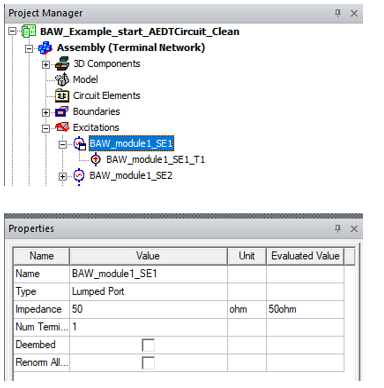Collapse the Excitations node

(x=46, y=128)
